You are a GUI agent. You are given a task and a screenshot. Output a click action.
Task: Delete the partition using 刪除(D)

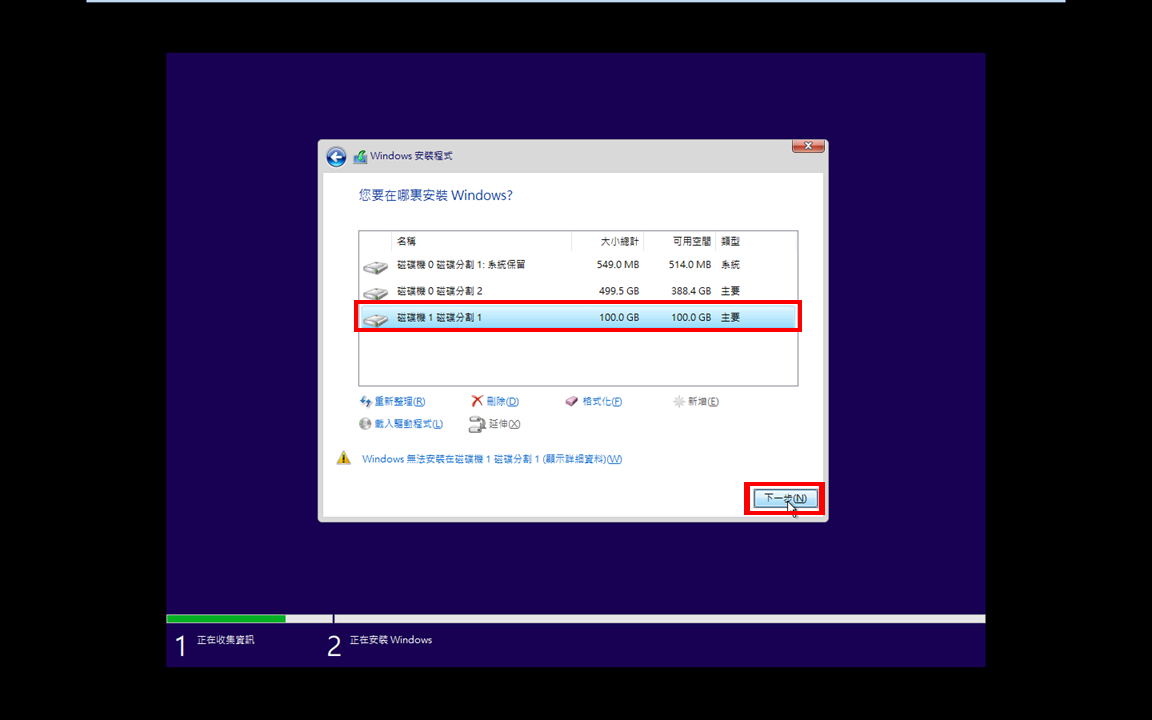(x=503, y=402)
